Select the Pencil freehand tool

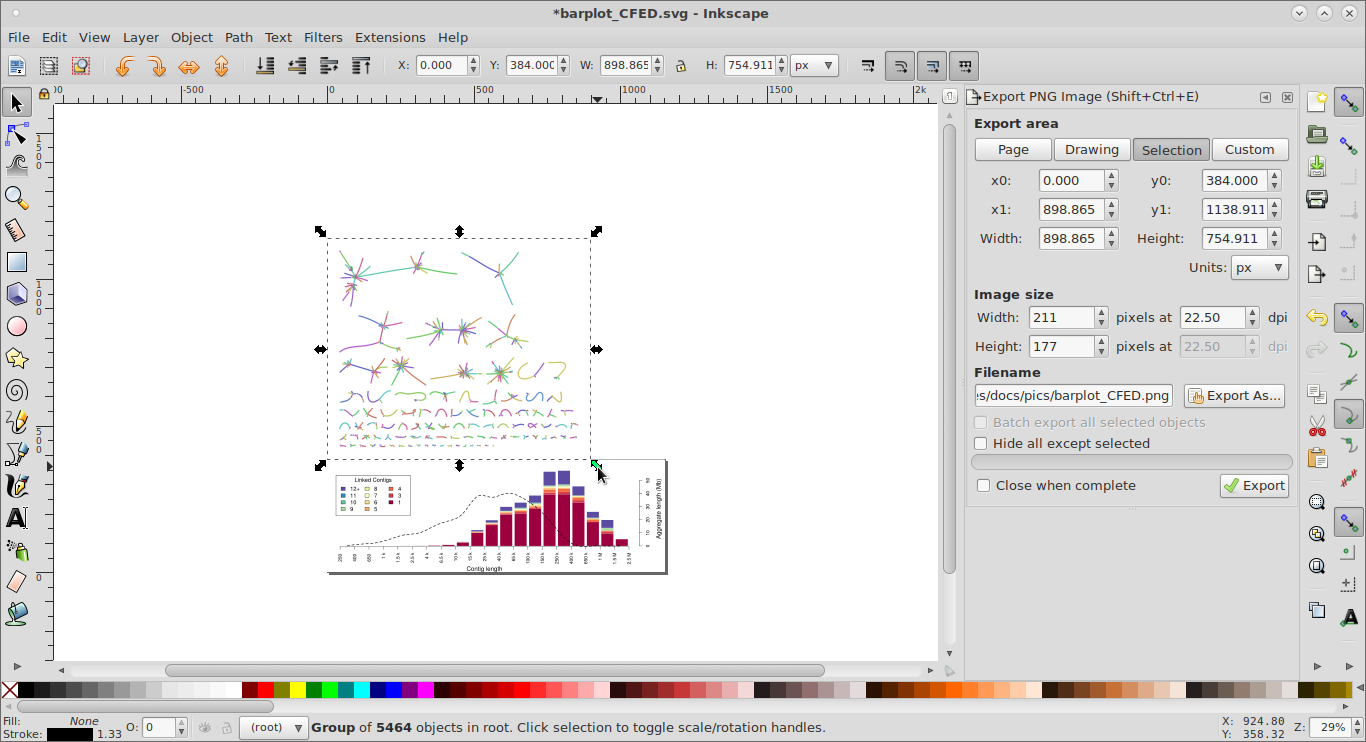pos(17,422)
